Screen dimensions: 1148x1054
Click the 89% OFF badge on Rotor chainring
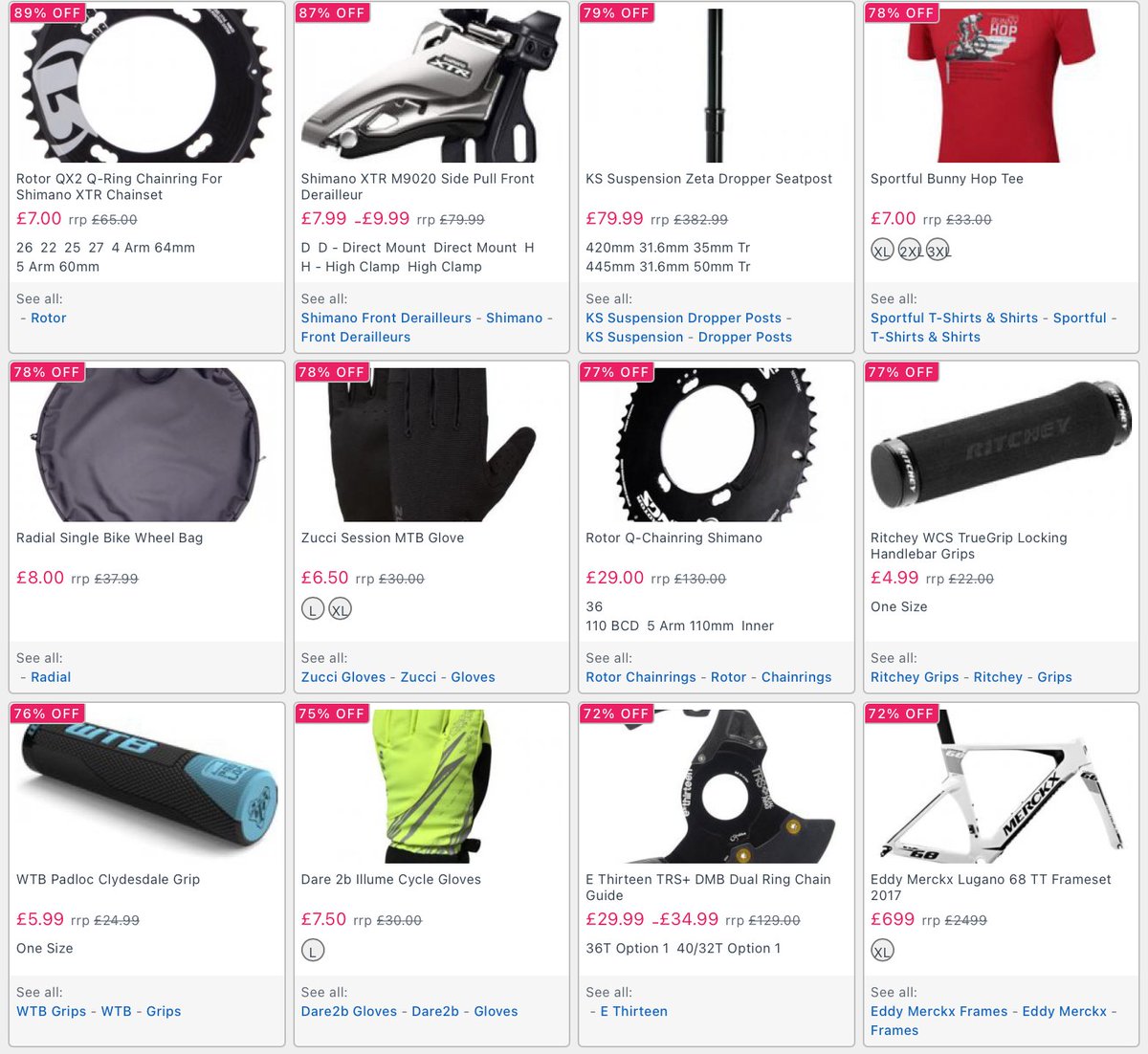coord(47,13)
